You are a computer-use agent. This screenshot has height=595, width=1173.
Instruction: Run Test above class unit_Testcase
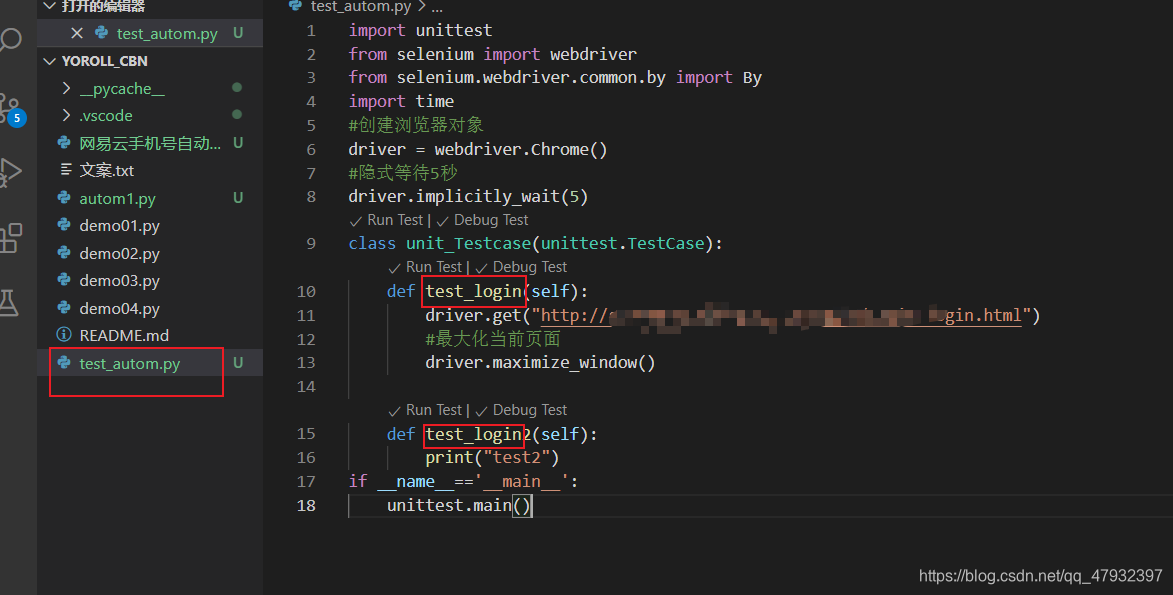pyautogui.click(x=394, y=220)
